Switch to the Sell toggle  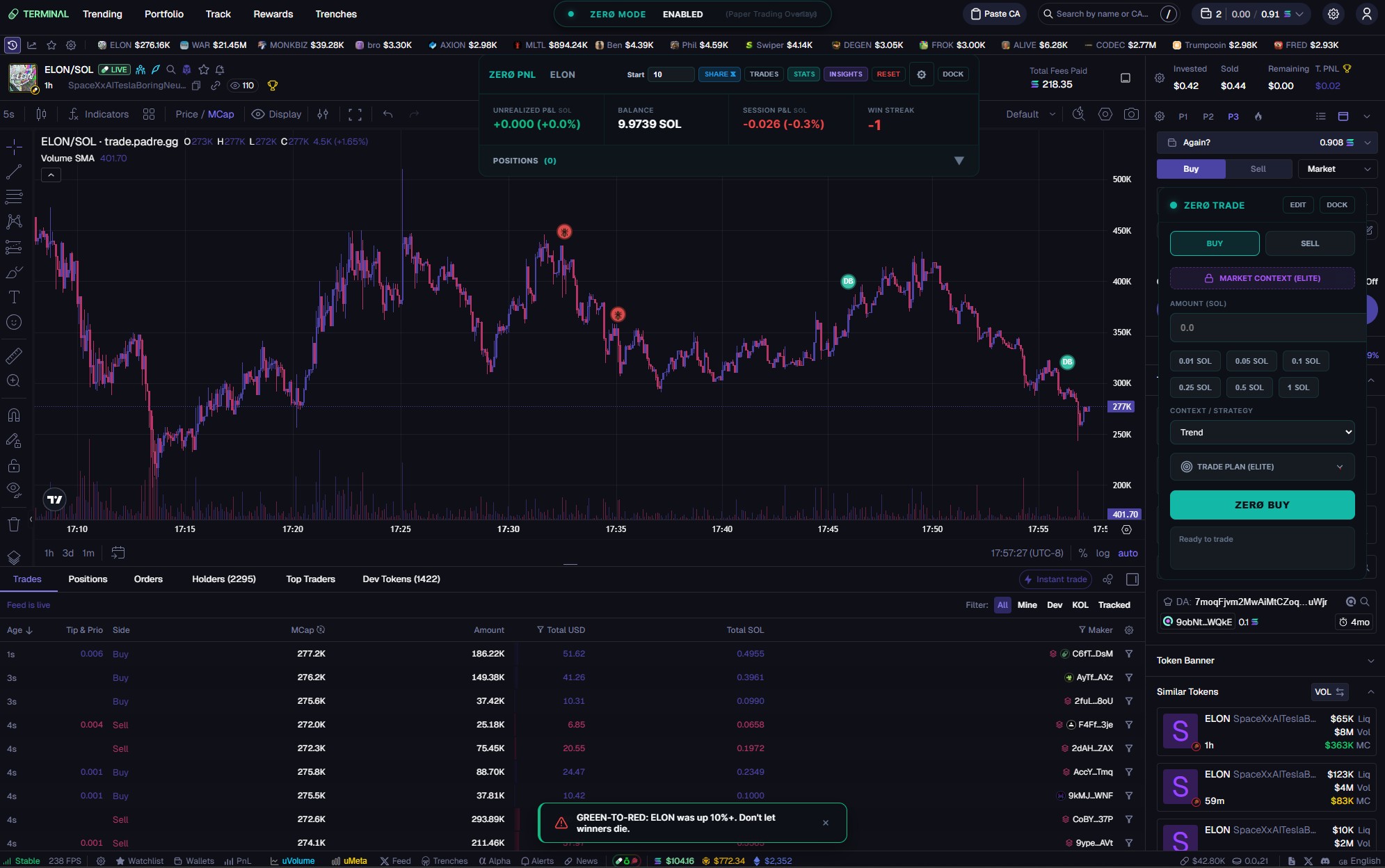point(1258,169)
